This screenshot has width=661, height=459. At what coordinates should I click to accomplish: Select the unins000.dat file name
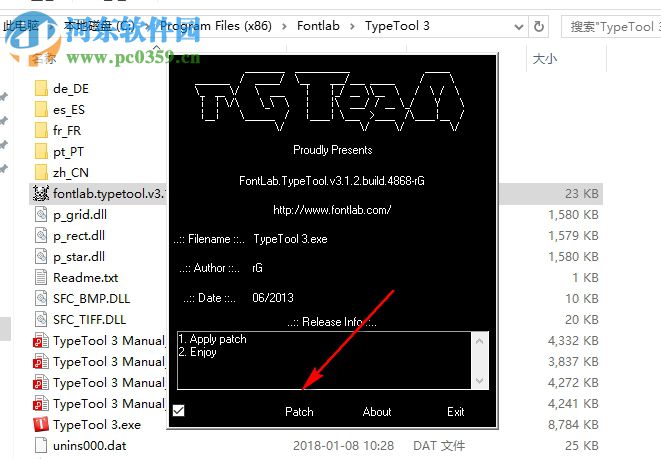pyautogui.click(x=89, y=446)
